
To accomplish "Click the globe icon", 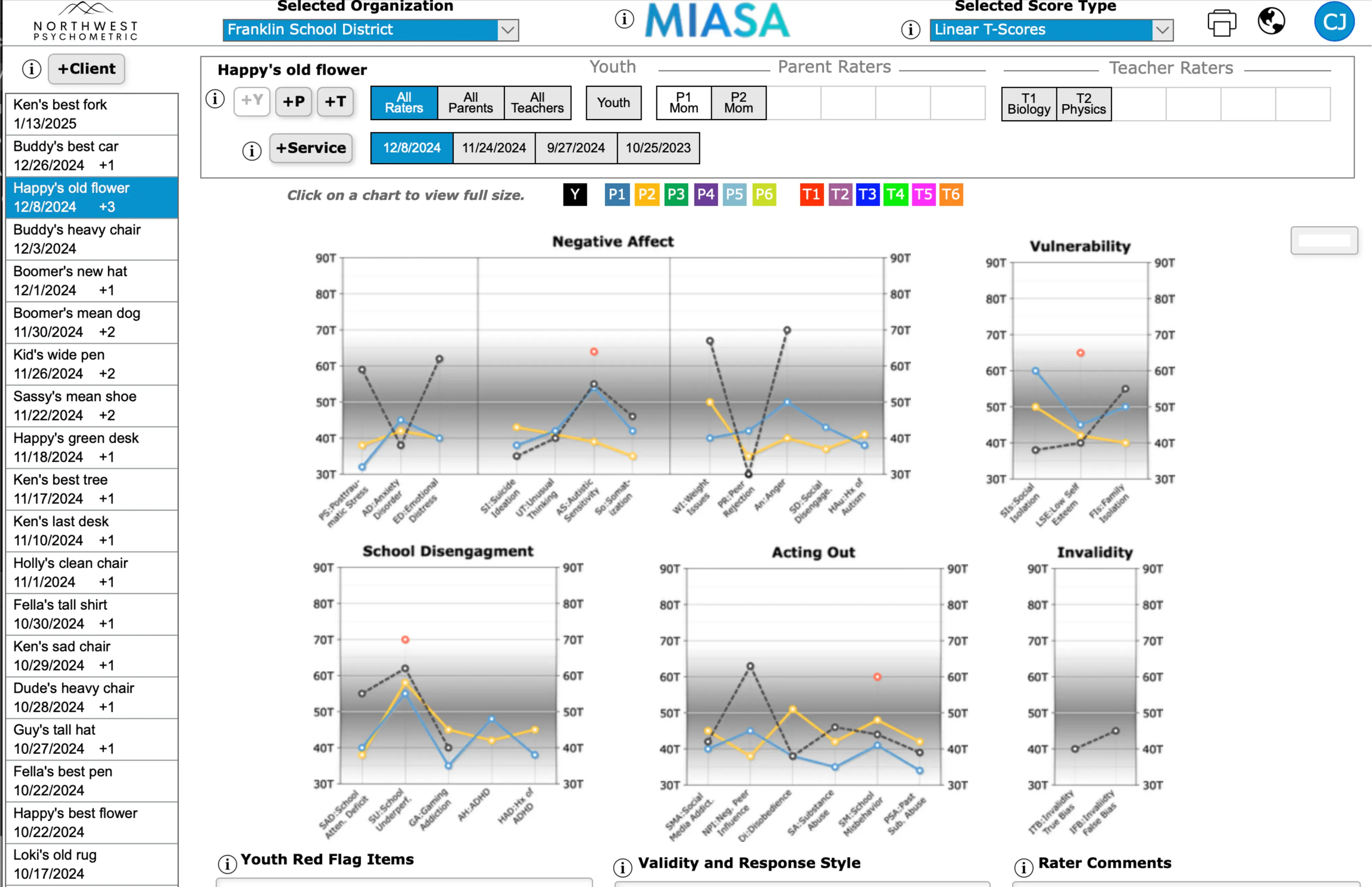I will pos(1270,22).
